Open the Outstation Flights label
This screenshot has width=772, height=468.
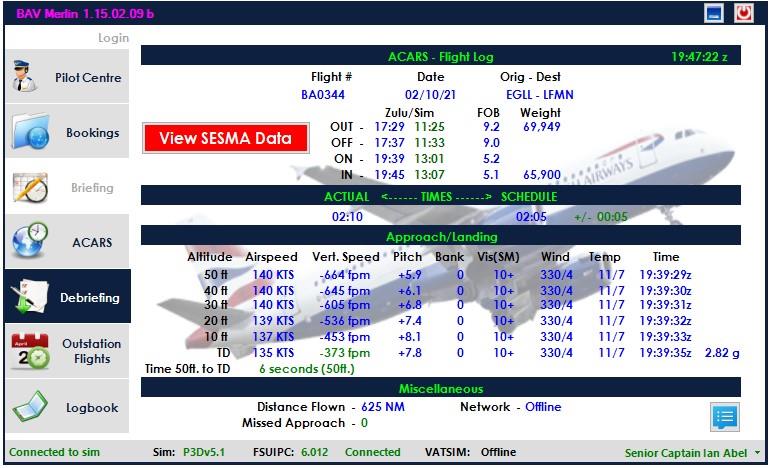click(x=92, y=351)
